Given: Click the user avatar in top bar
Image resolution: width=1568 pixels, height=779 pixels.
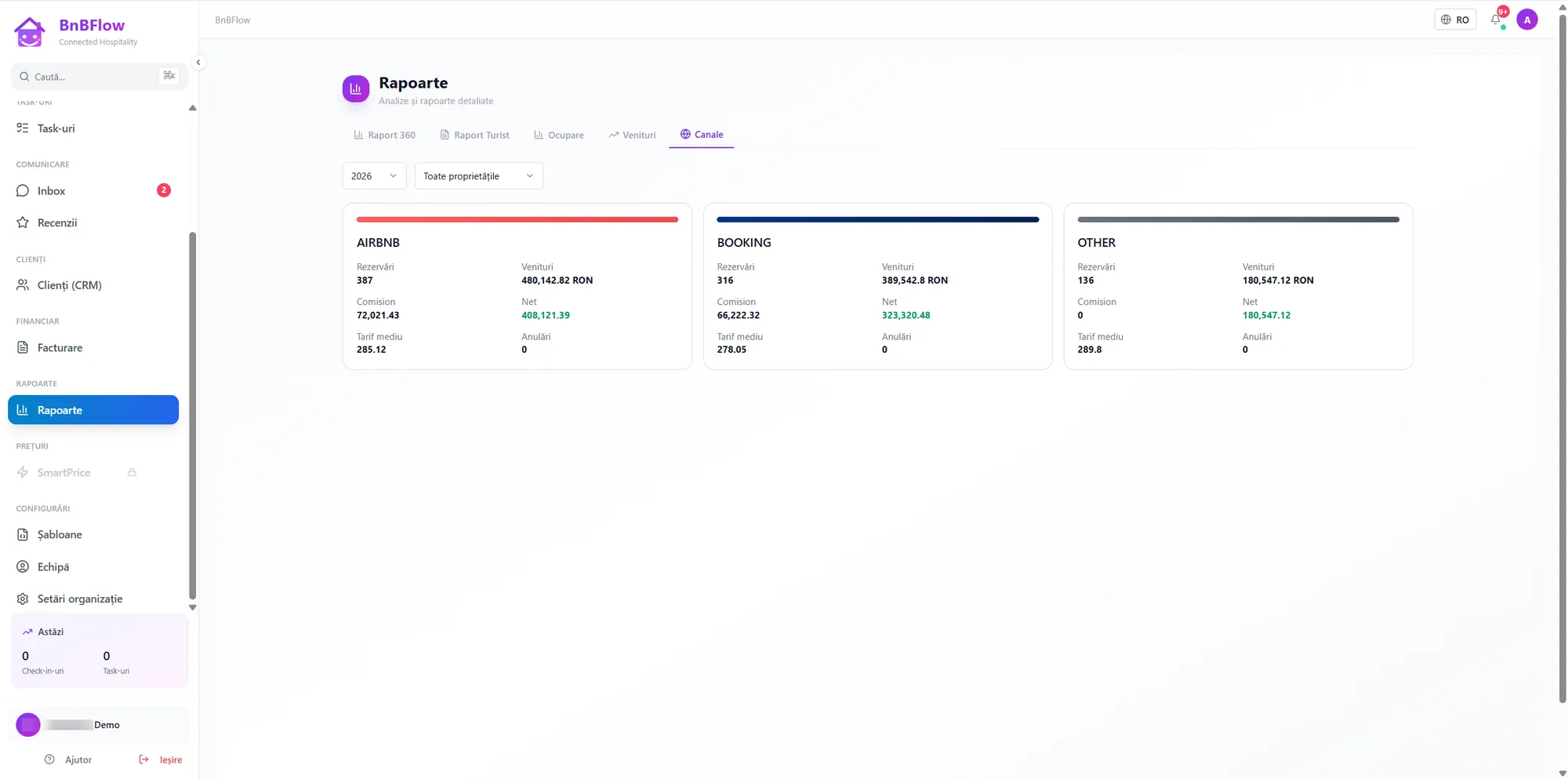Looking at the screenshot, I should [1526, 20].
